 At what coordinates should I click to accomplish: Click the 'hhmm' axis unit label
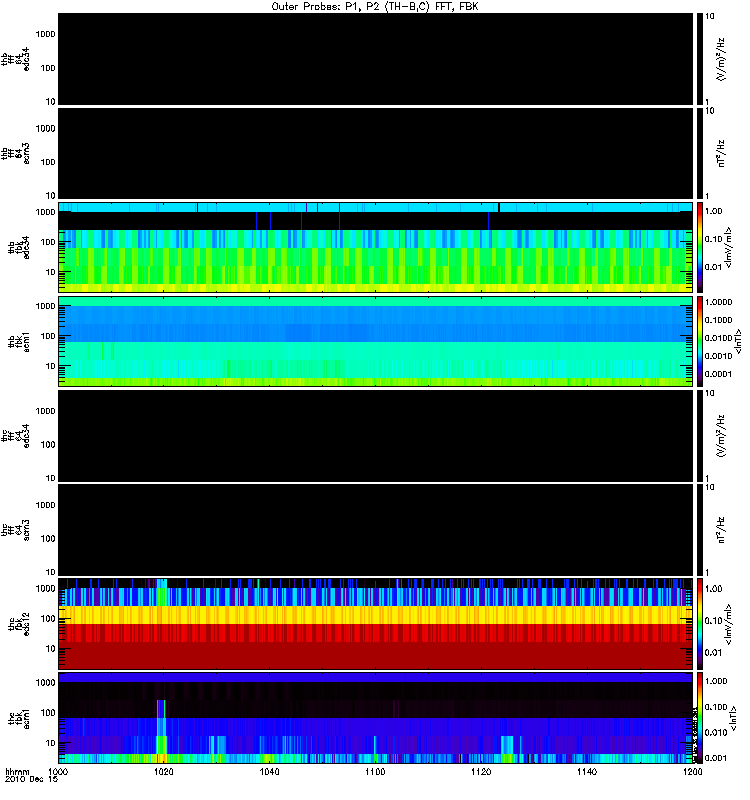[17, 771]
